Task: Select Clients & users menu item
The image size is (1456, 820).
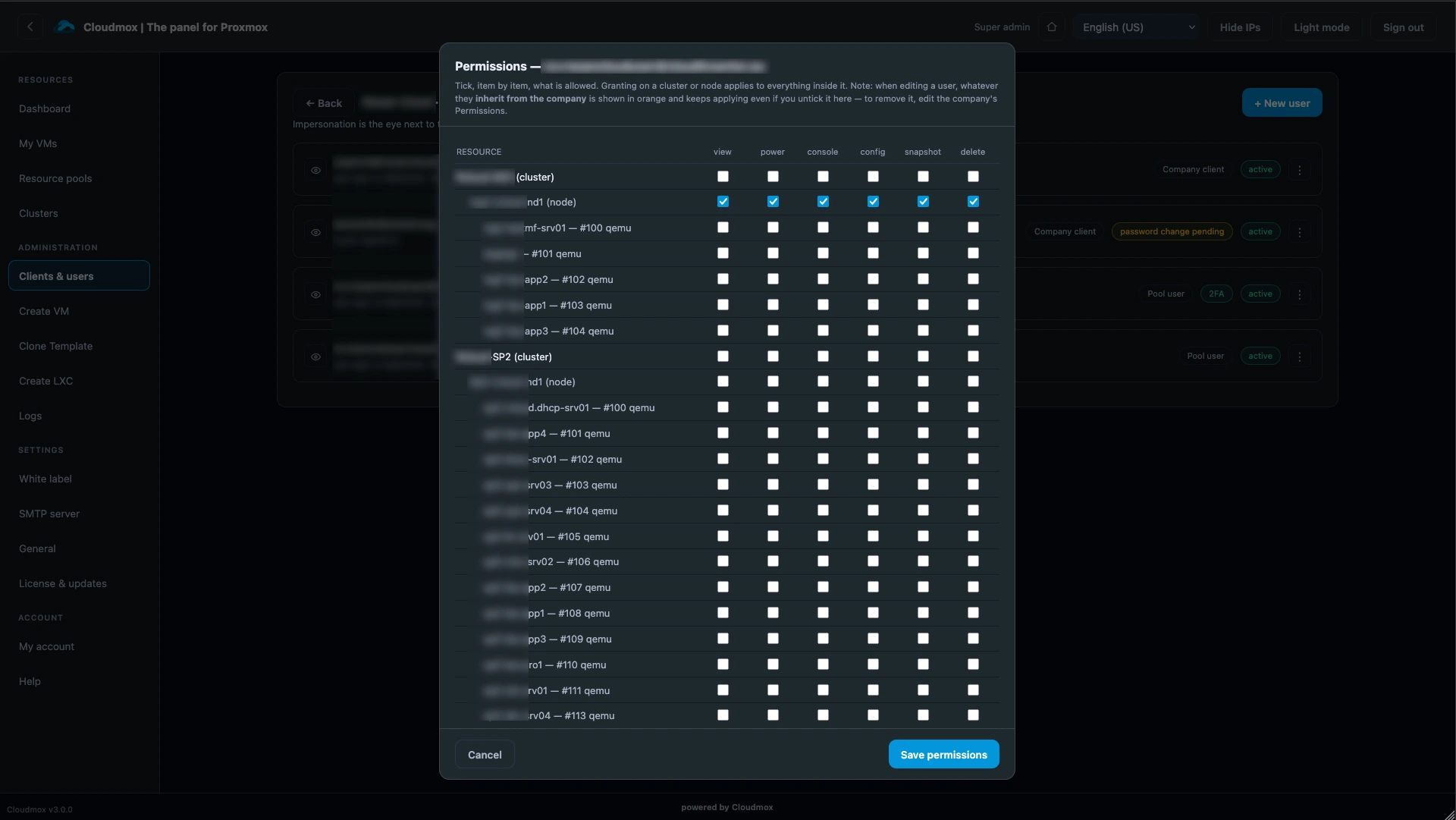Action: click(x=79, y=276)
